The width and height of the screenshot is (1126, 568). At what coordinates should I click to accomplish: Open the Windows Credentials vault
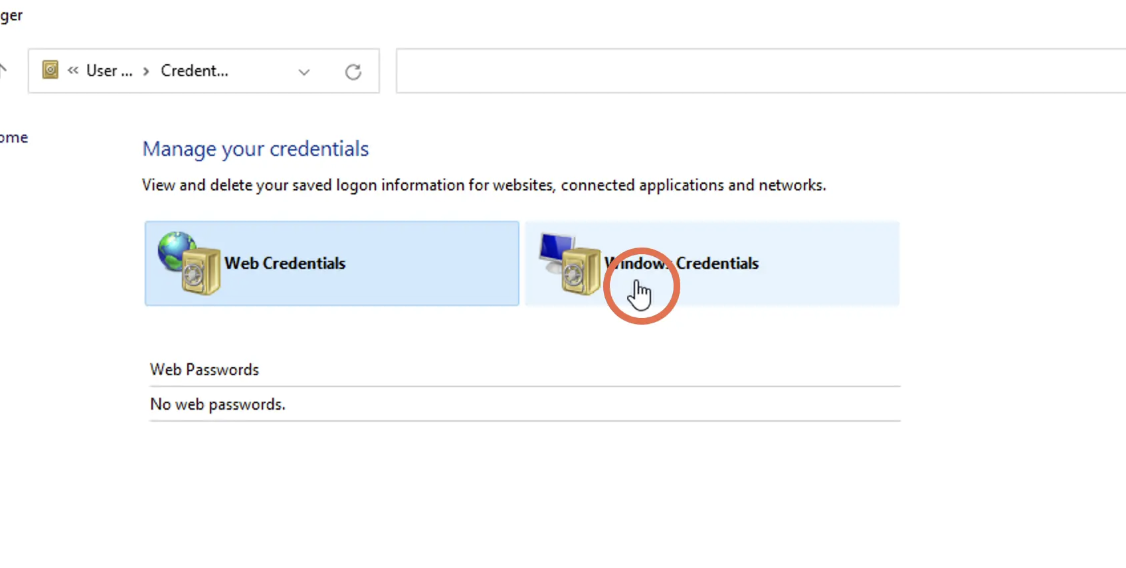tap(712, 264)
